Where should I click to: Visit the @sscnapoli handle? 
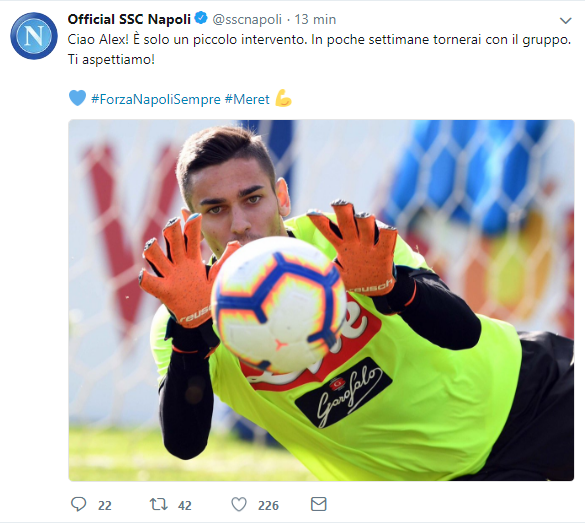click(x=247, y=19)
